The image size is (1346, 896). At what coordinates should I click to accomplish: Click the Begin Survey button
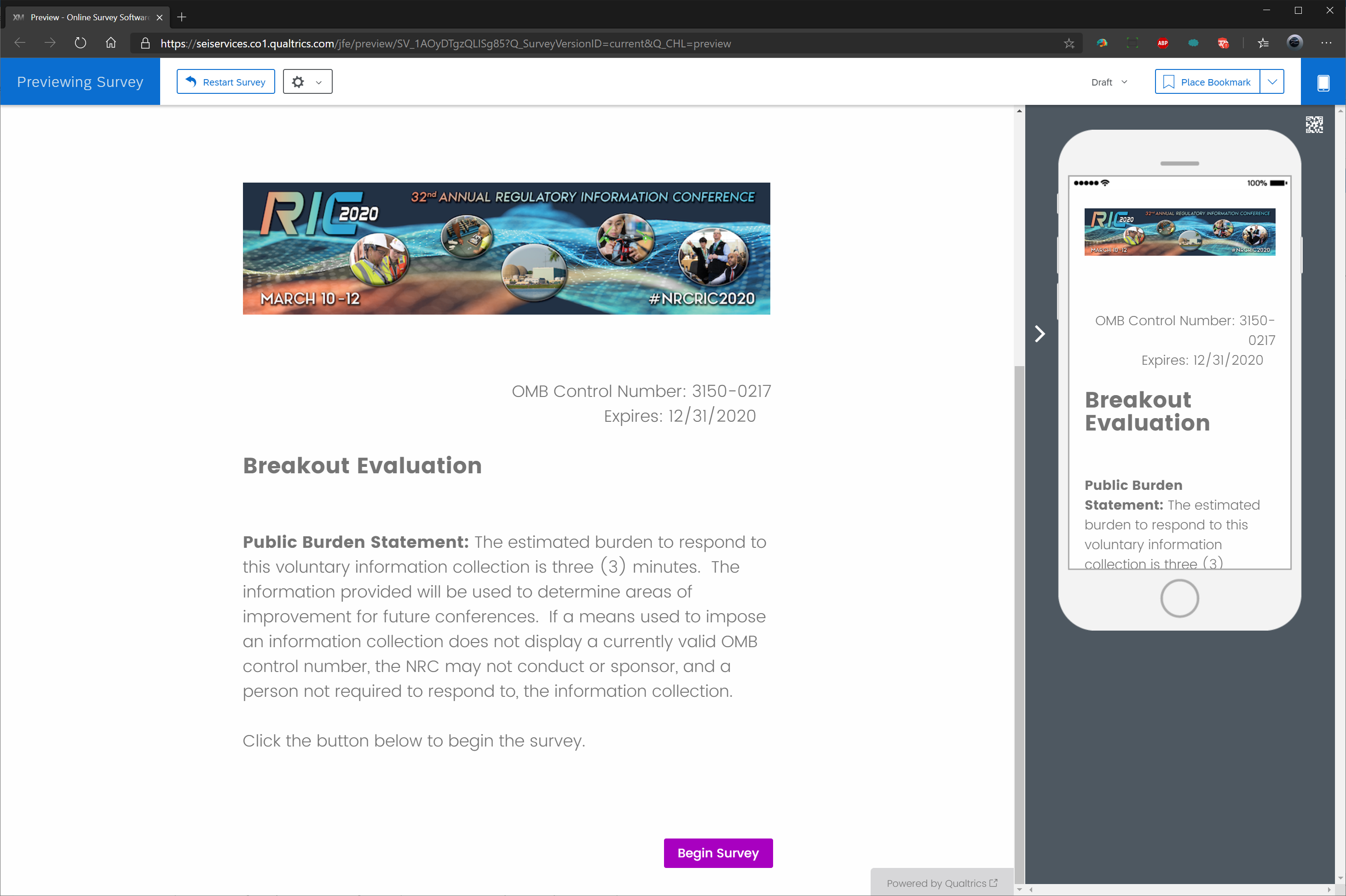[718, 853]
